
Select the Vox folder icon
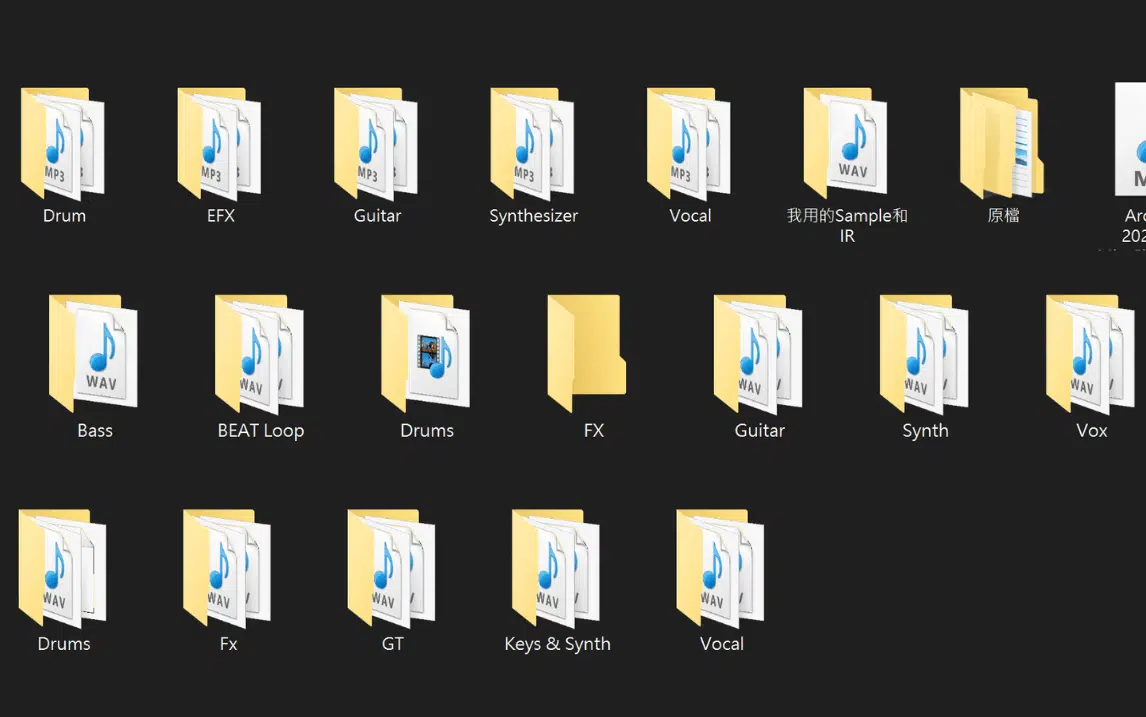pos(1090,354)
